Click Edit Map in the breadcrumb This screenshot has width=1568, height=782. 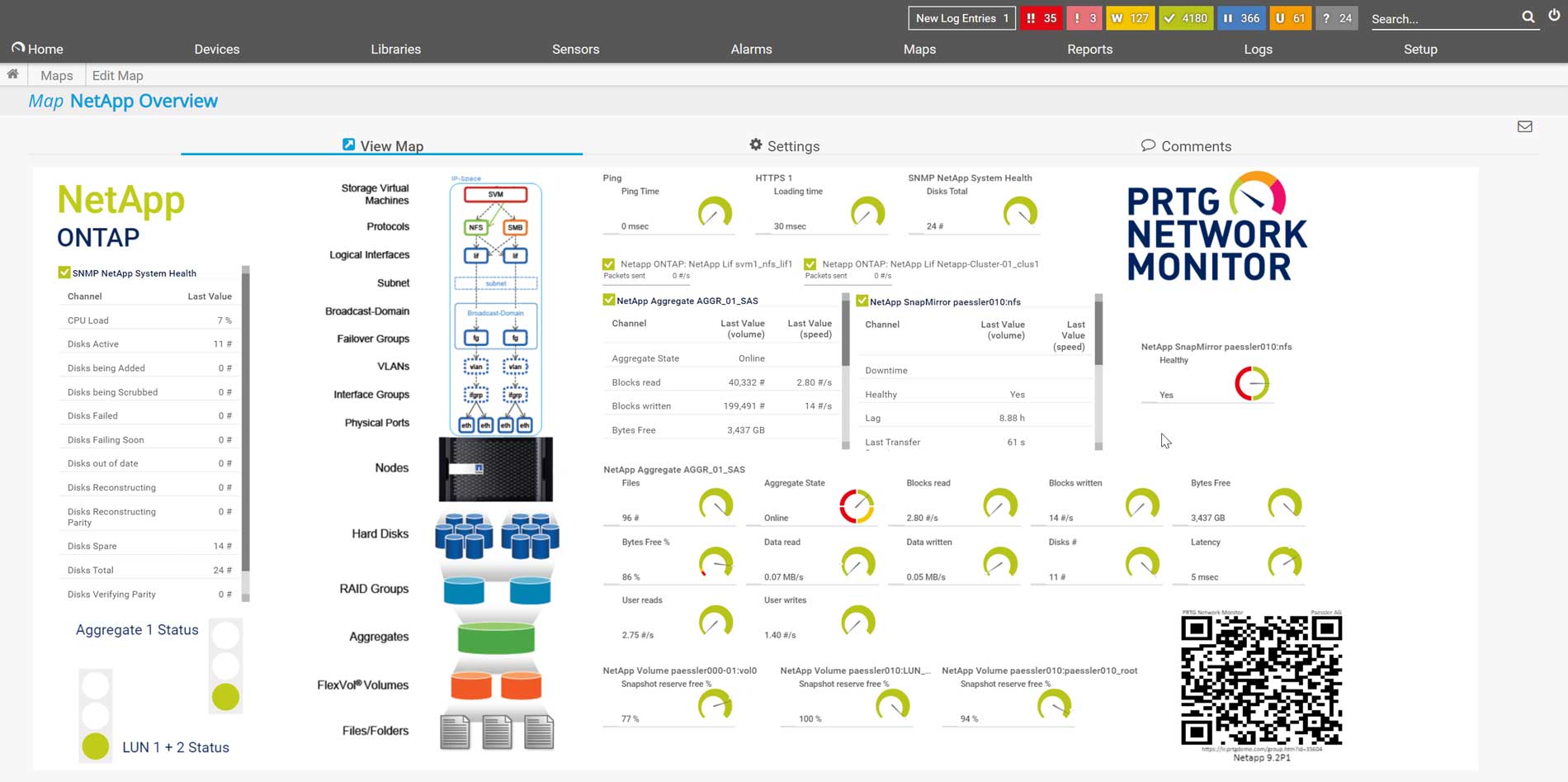click(x=118, y=75)
